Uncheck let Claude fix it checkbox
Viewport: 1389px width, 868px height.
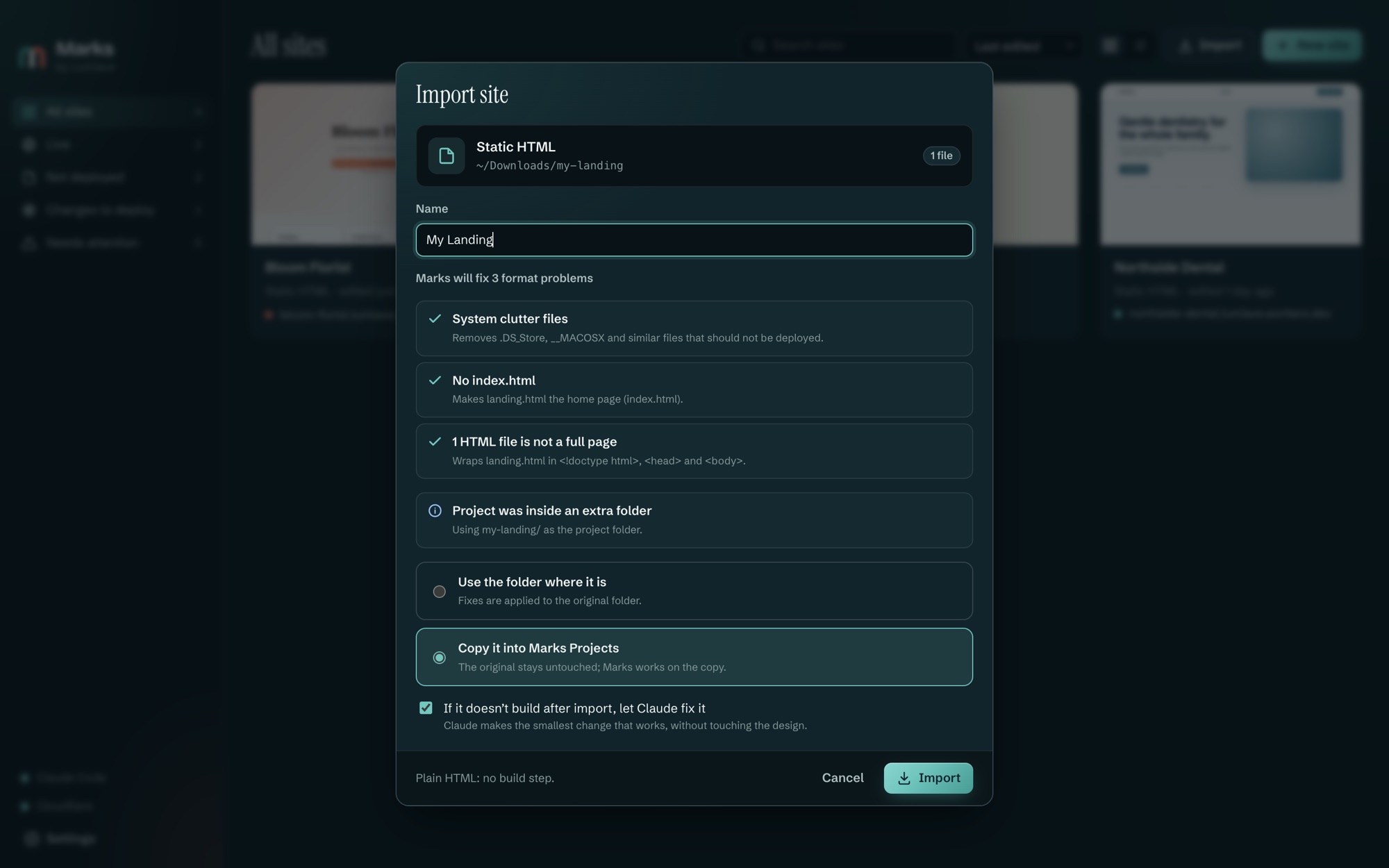(426, 708)
